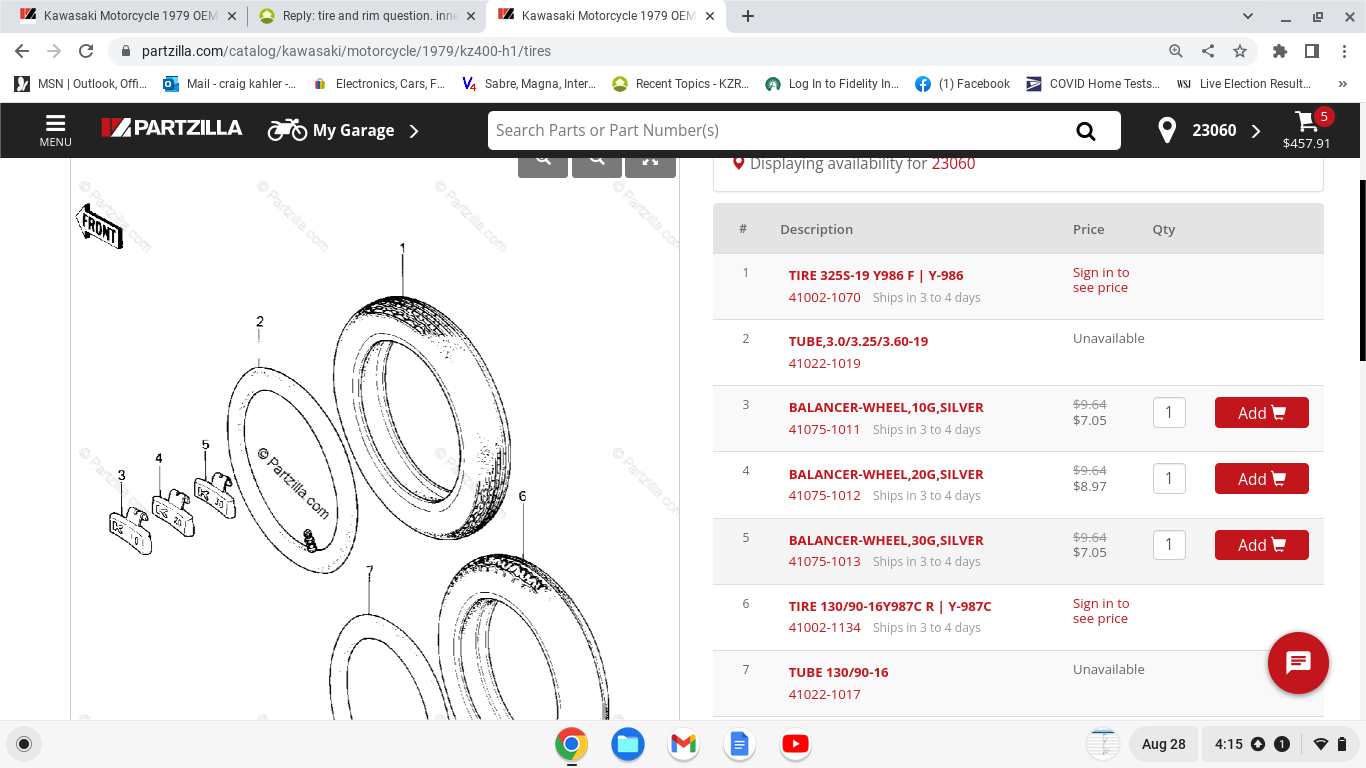The height and width of the screenshot is (768, 1366).
Task: Focus the Search Parts or Part Number field
Action: (775, 130)
